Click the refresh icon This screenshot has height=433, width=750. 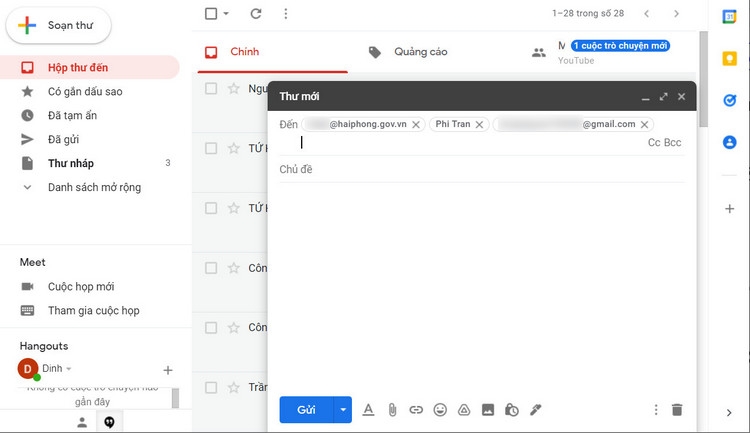point(256,13)
